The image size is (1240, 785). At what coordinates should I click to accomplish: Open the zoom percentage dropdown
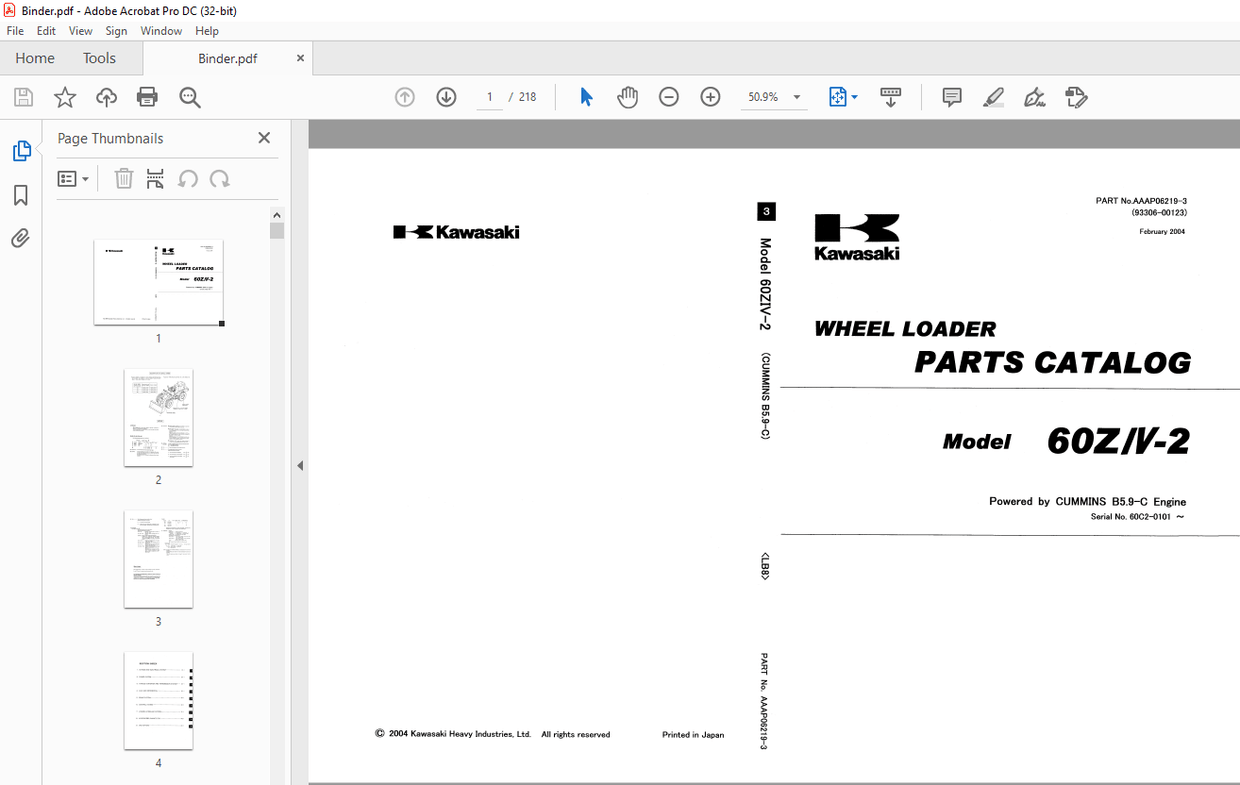(x=774, y=96)
